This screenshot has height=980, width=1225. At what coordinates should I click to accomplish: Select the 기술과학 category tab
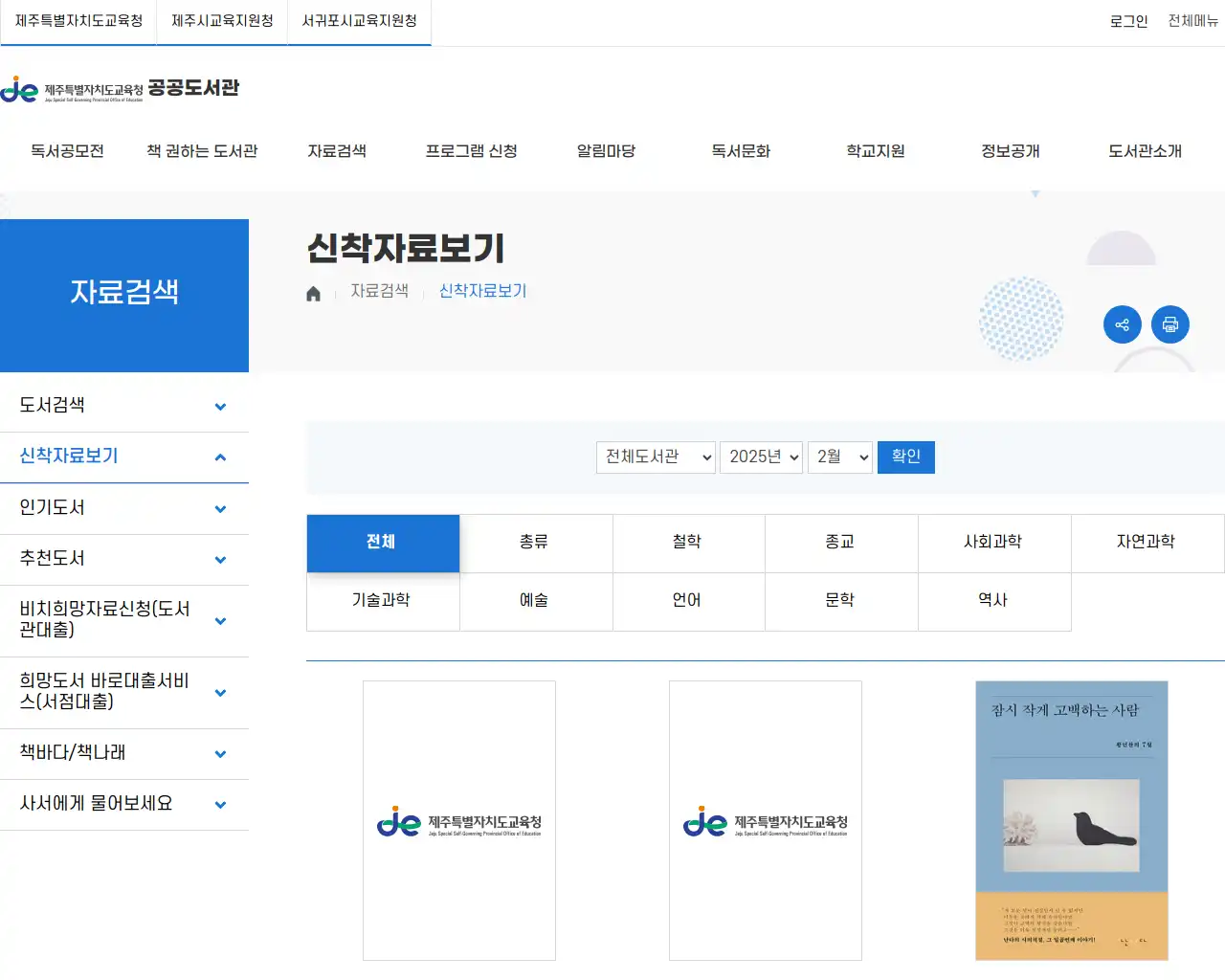[383, 601]
